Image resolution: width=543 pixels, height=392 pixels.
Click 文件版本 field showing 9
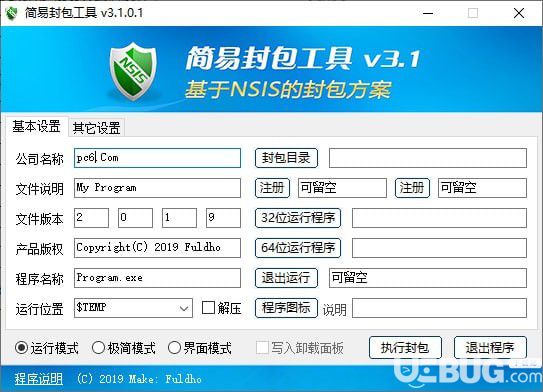[223, 218]
